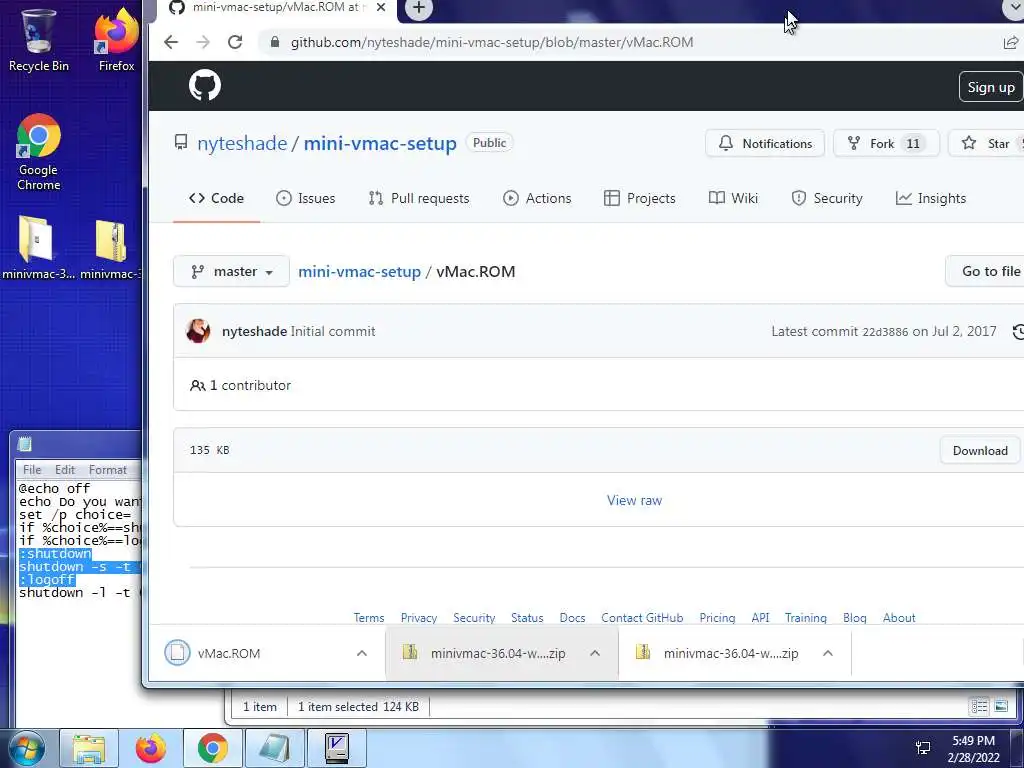The image size is (1024, 768).
Task: Reload the page with the refresh icon
Action: click(235, 42)
